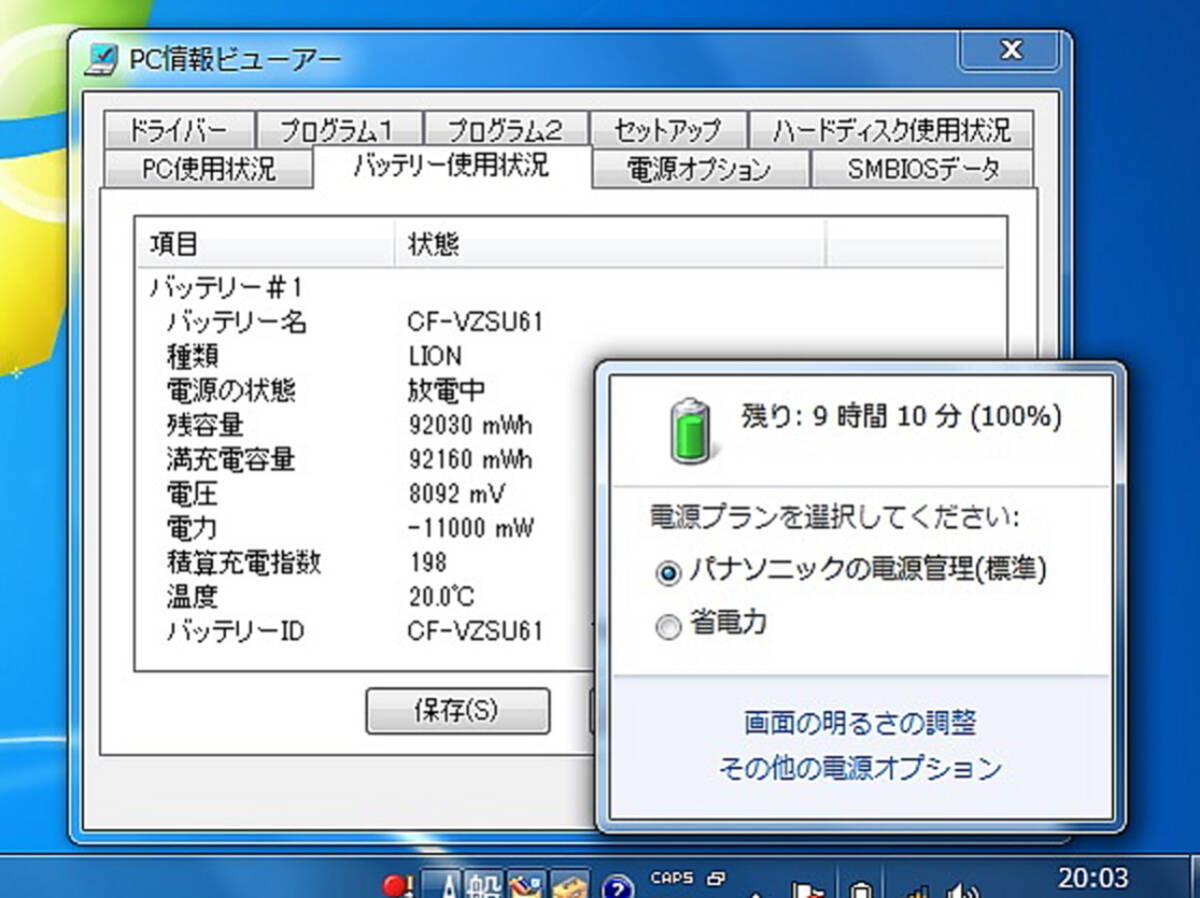The height and width of the screenshot is (898, 1200).
Task: Open その他の電源オプション link
Action: click(x=860, y=768)
